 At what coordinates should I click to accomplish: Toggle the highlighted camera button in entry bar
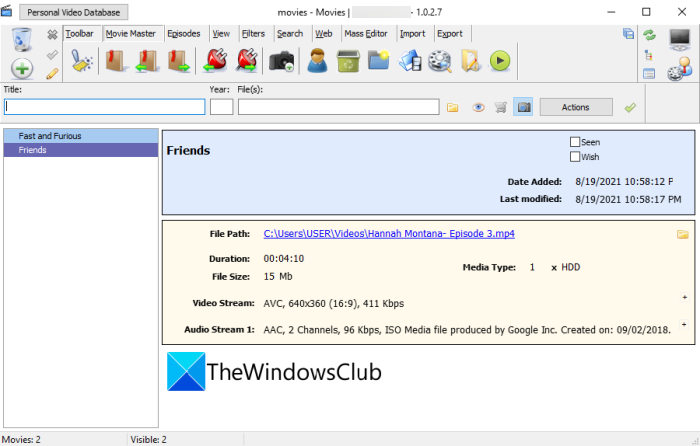tap(523, 107)
